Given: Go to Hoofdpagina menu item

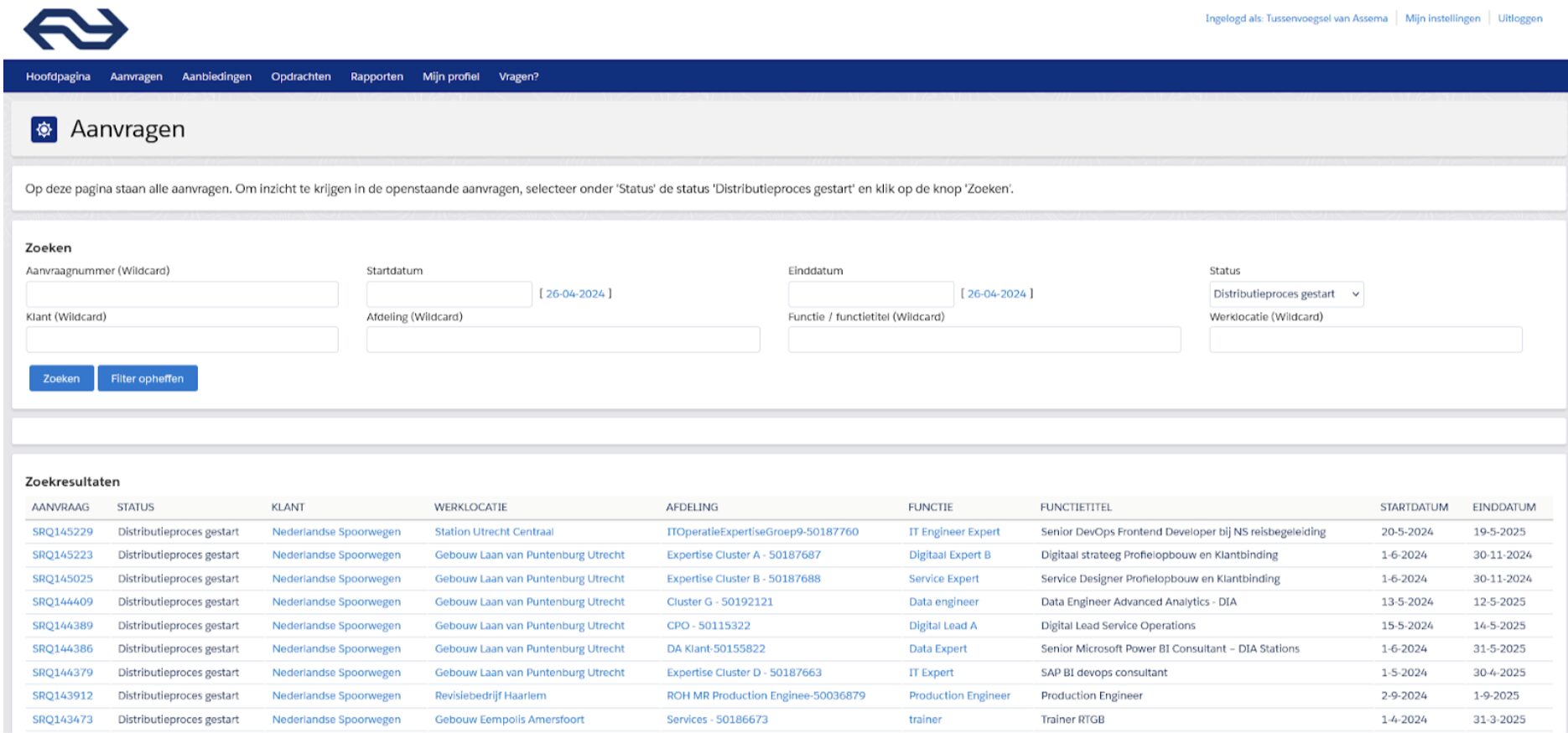Looking at the screenshot, I should tap(58, 76).
